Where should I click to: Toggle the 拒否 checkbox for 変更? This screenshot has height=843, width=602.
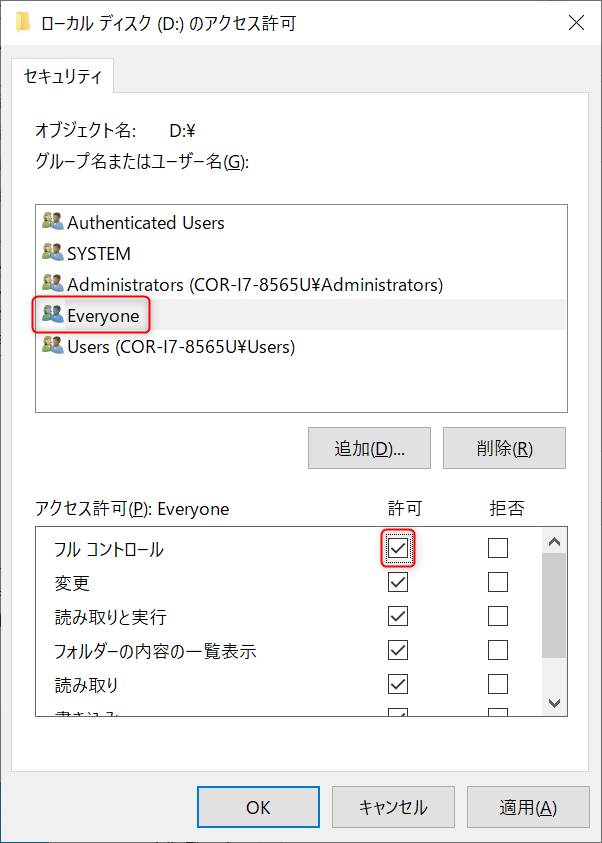tap(498, 582)
